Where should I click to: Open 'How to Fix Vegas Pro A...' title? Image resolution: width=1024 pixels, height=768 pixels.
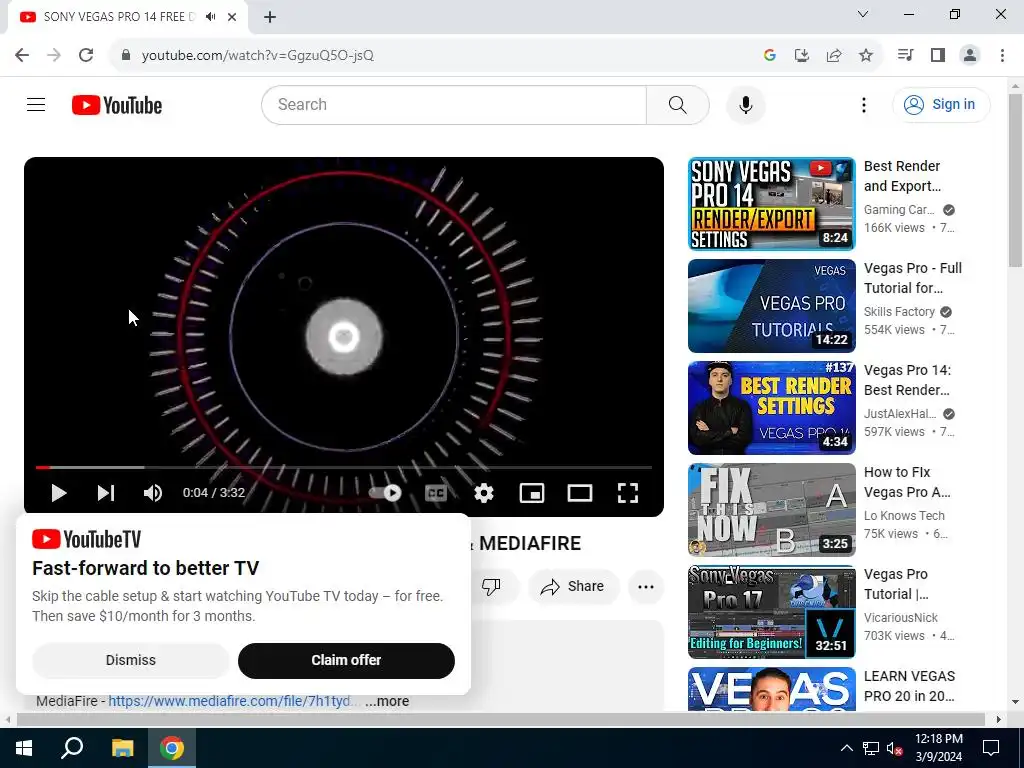[x=906, y=482]
